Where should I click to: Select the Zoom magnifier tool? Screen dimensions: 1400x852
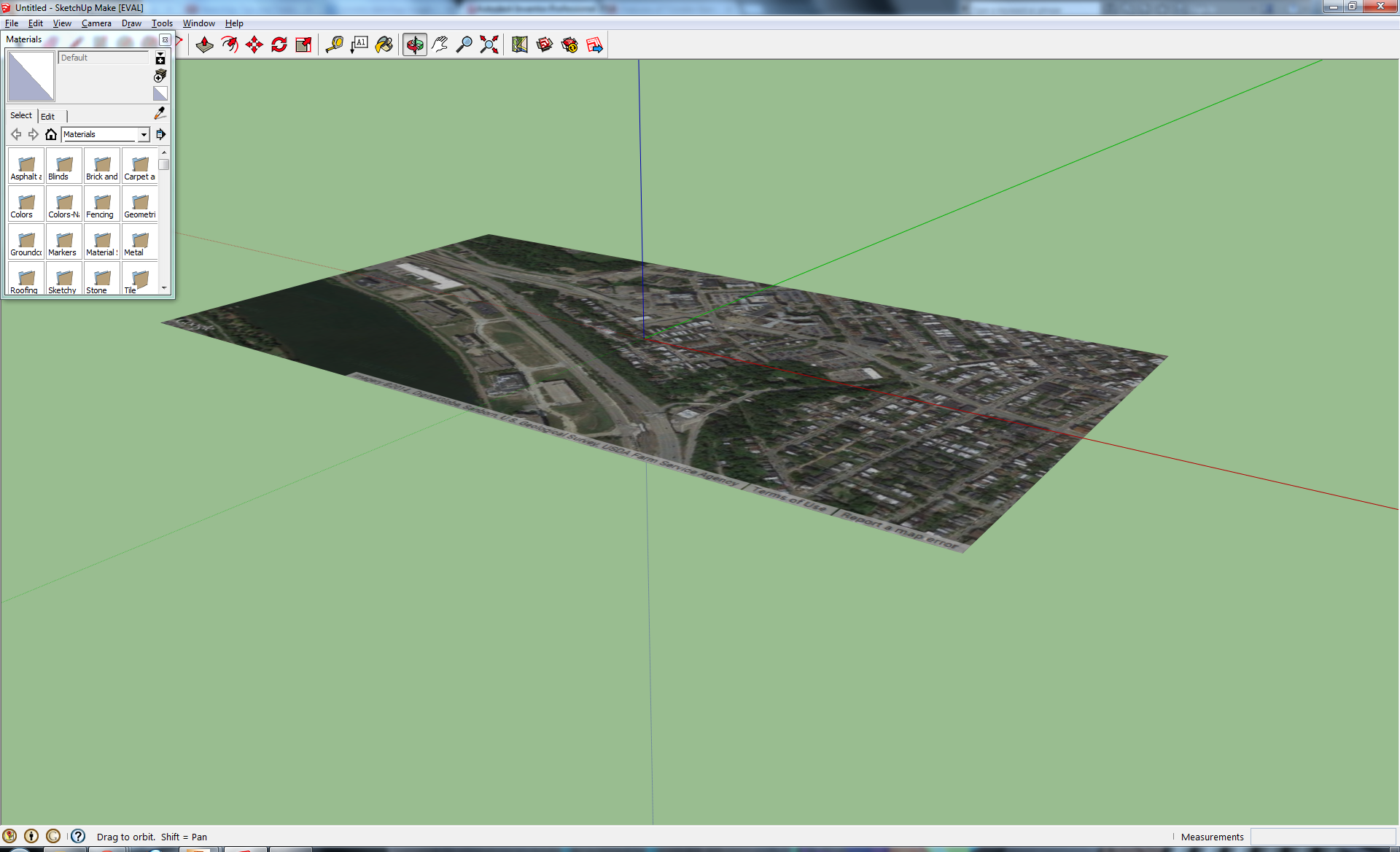[464, 45]
